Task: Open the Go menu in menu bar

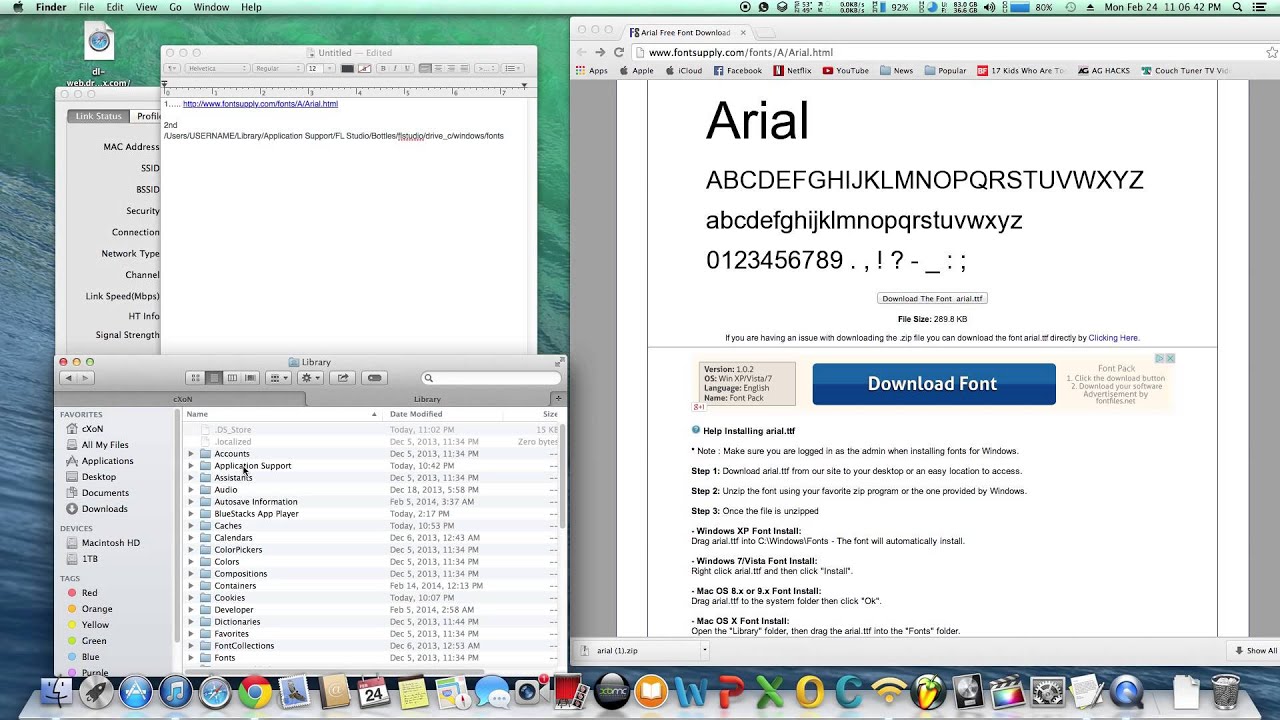Action: [x=175, y=7]
